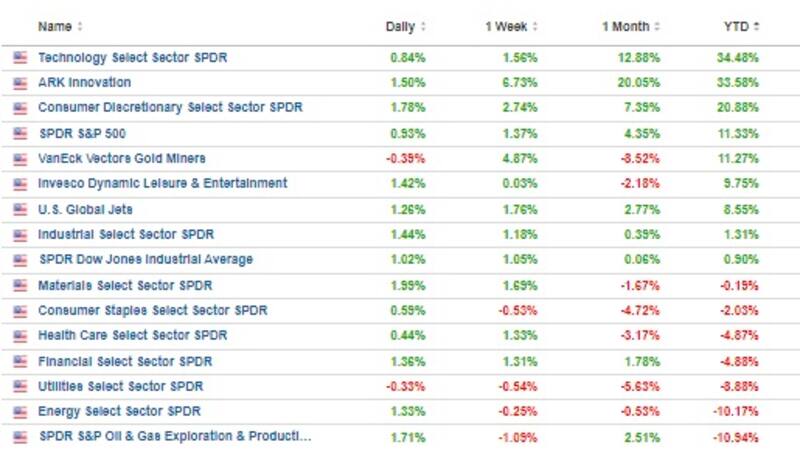This screenshot has width=800, height=456.
Task: Click the flag icon next to Health Care Select Sector SPDR
Action: click(x=20, y=335)
